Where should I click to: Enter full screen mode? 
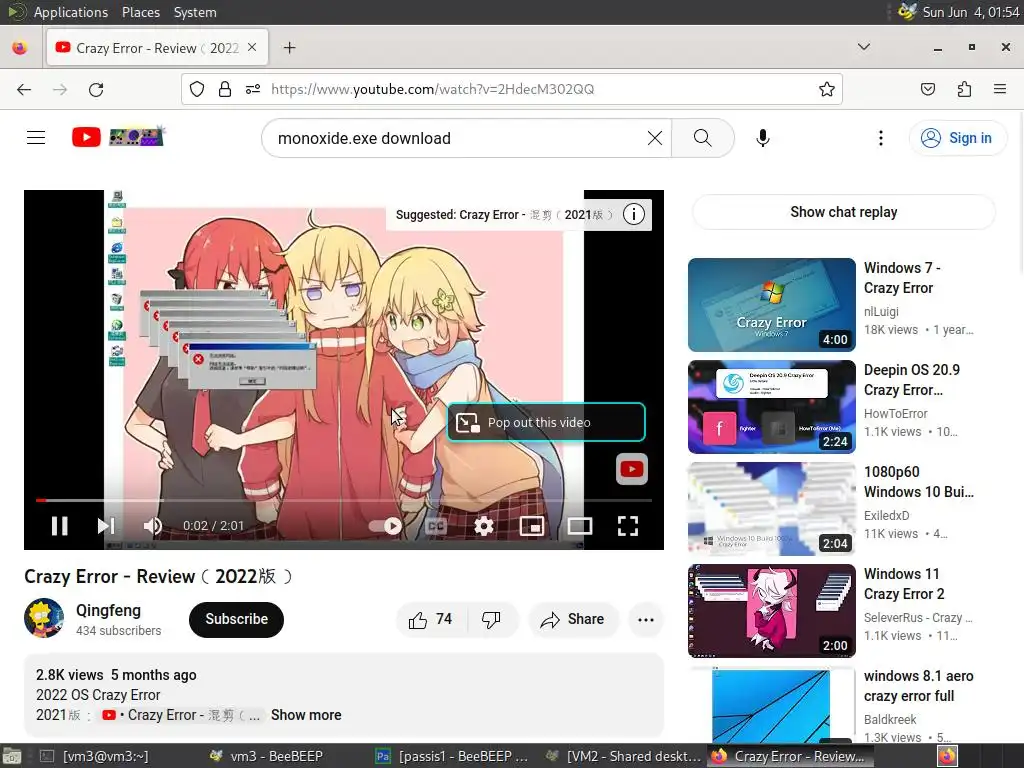[x=628, y=526]
